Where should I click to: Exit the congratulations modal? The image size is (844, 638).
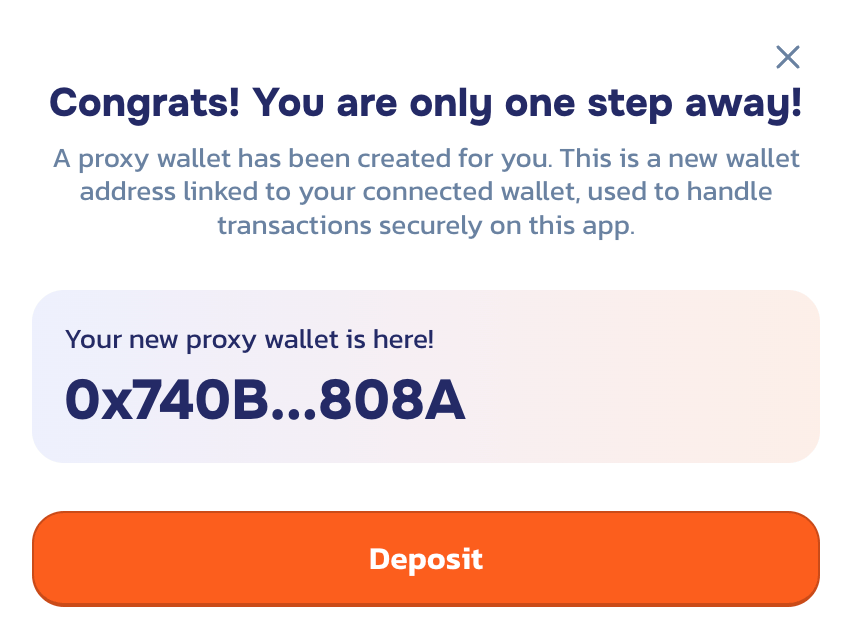(x=788, y=57)
